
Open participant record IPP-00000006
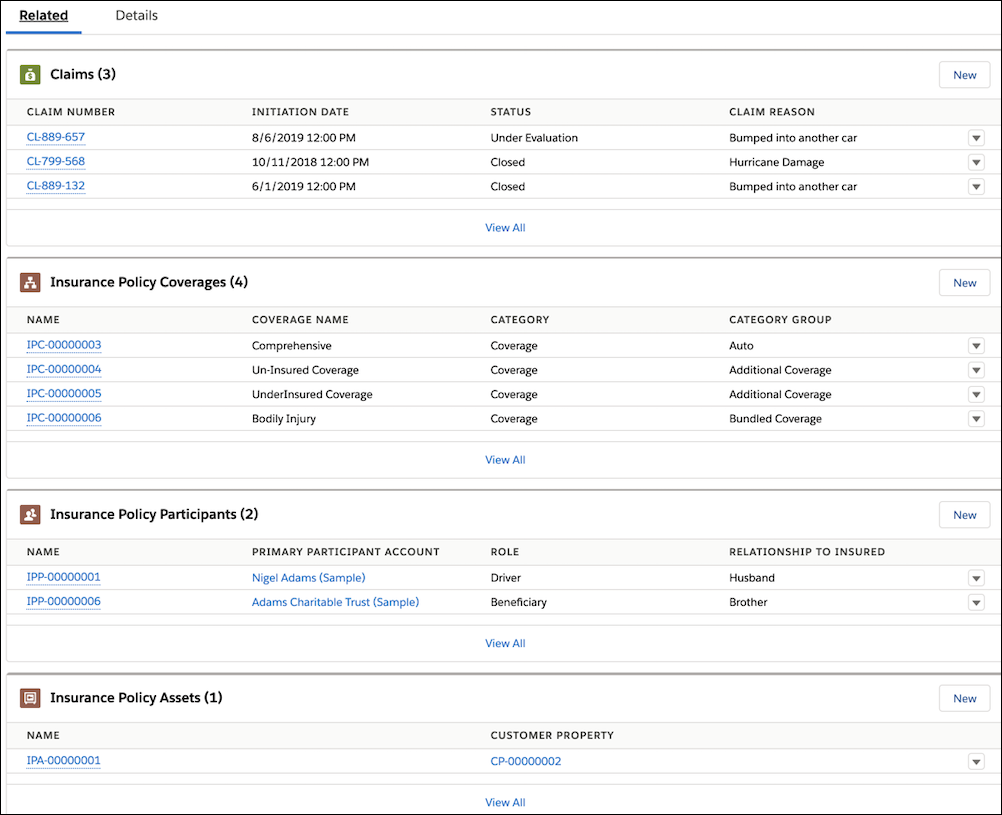(x=63, y=601)
